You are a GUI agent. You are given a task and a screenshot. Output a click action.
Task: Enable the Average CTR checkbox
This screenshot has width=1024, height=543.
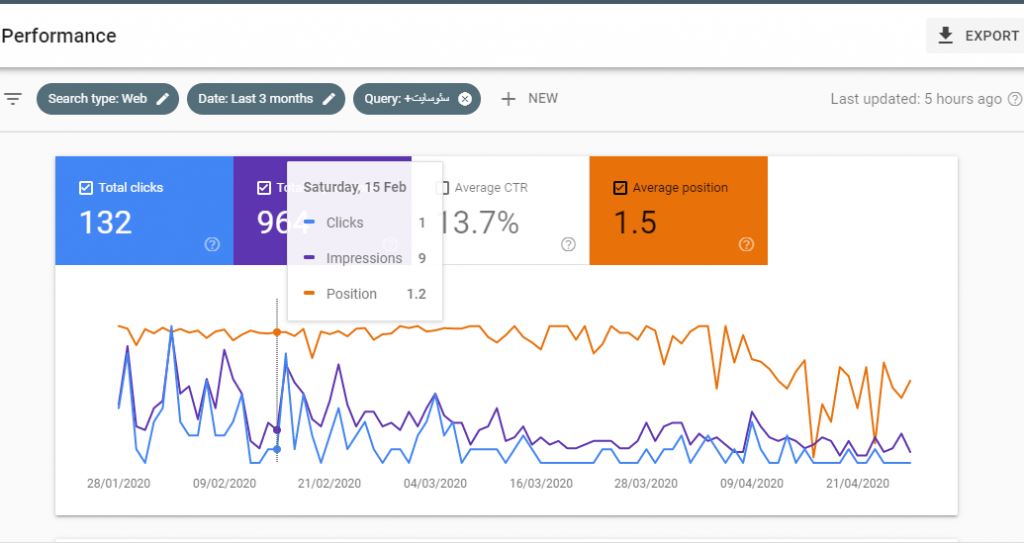[442, 188]
